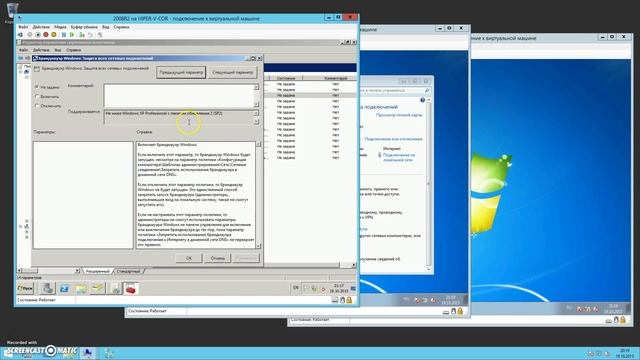
Task: Open the Файл menu of VM connection
Action: tap(23, 27)
